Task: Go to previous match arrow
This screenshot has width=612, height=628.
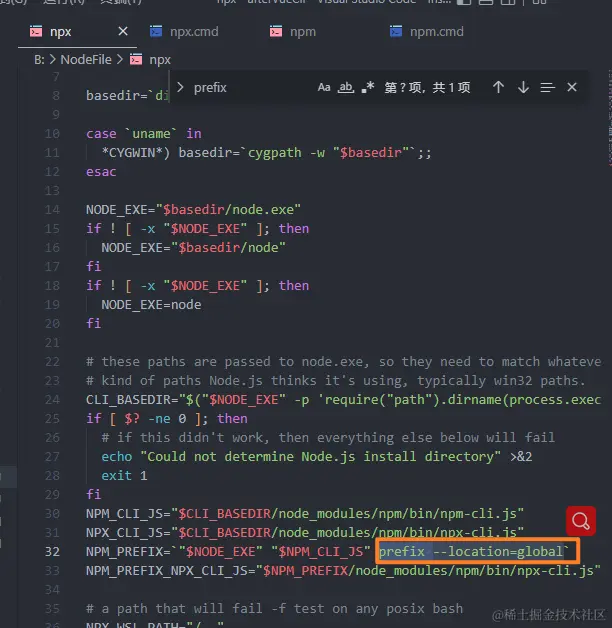Action: (x=498, y=87)
